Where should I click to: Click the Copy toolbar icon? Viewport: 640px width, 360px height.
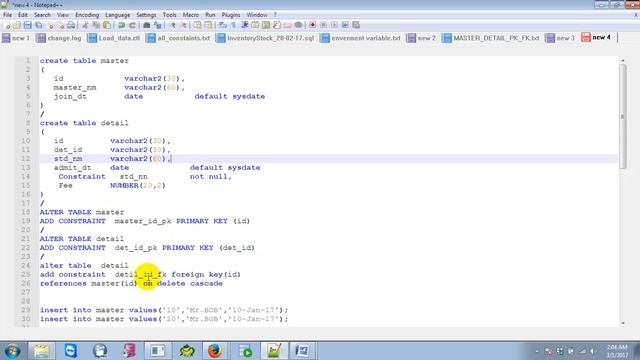(x=96, y=25)
